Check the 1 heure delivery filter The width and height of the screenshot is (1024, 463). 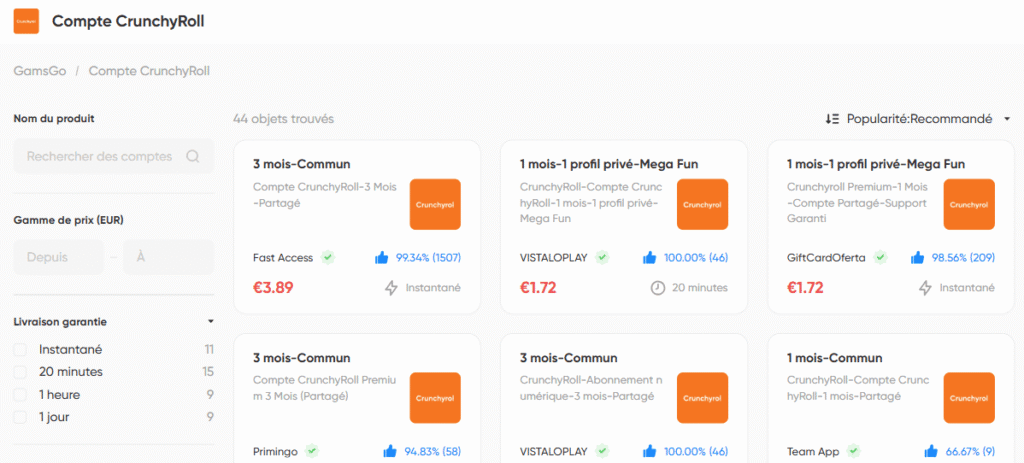tap(20, 394)
